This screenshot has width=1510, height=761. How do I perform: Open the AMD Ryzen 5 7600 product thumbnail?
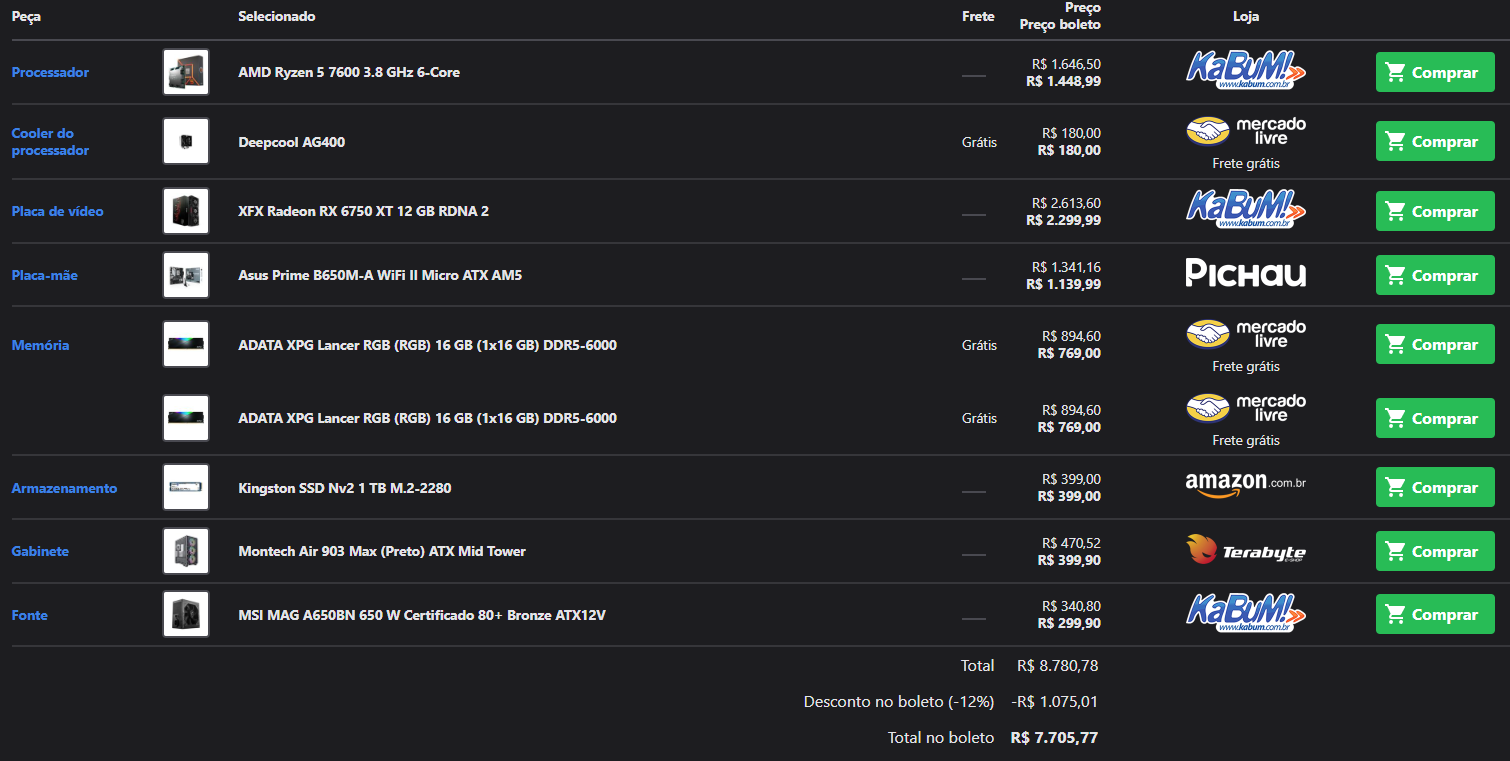pyautogui.click(x=186, y=72)
